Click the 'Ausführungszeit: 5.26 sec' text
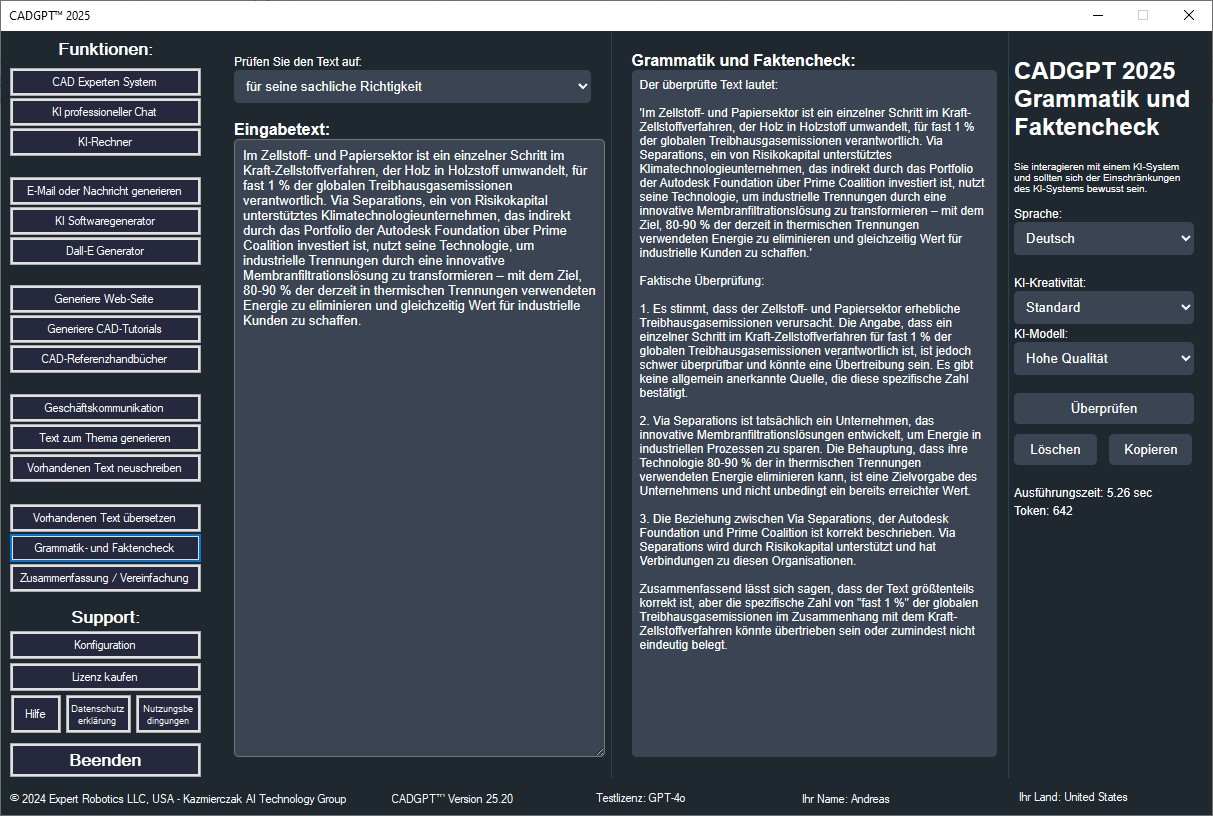Image resolution: width=1213 pixels, height=816 pixels. pyautogui.click(x=1083, y=493)
